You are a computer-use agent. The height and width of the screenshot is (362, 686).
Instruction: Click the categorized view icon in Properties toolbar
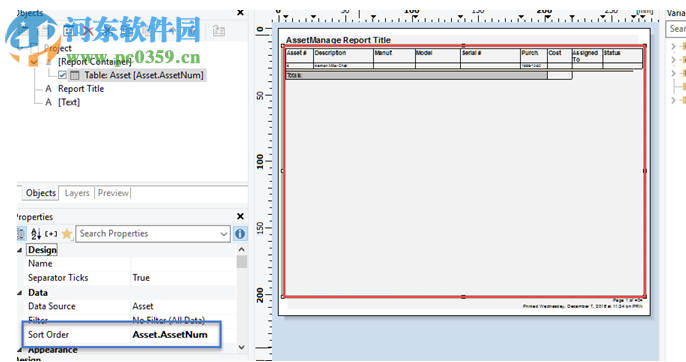click(x=21, y=234)
